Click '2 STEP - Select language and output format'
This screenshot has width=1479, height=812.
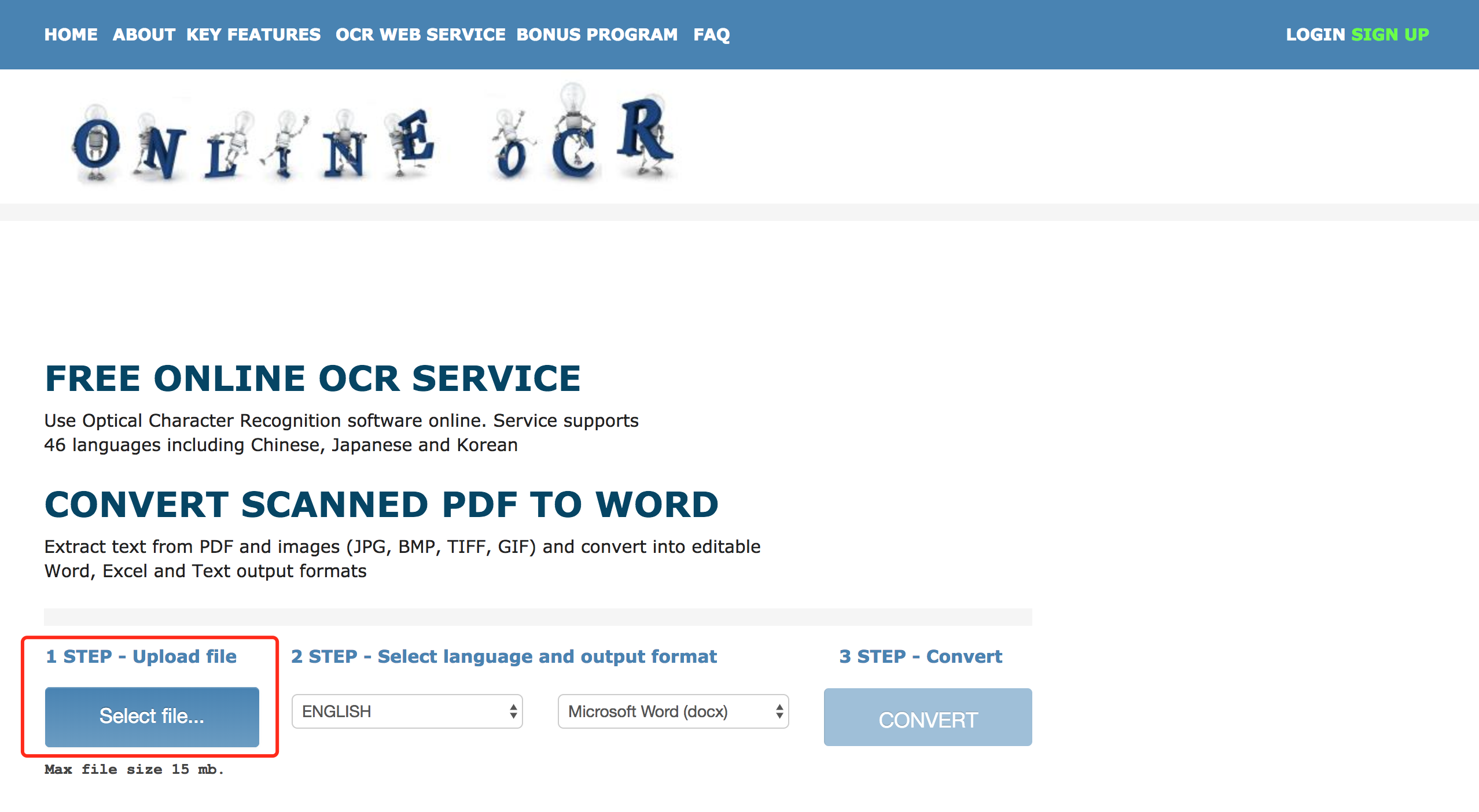pyautogui.click(x=504, y=656)
